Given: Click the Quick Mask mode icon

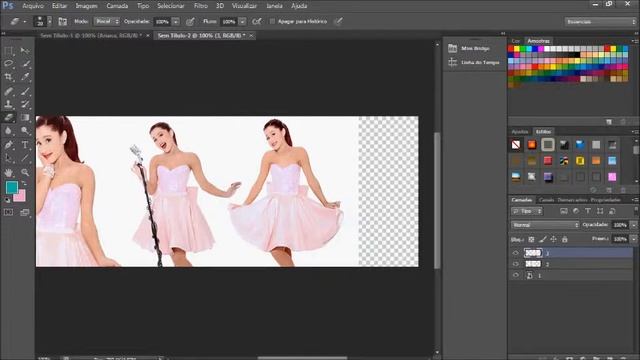Looking at the screenshot, I should click(x=8, y=212).
